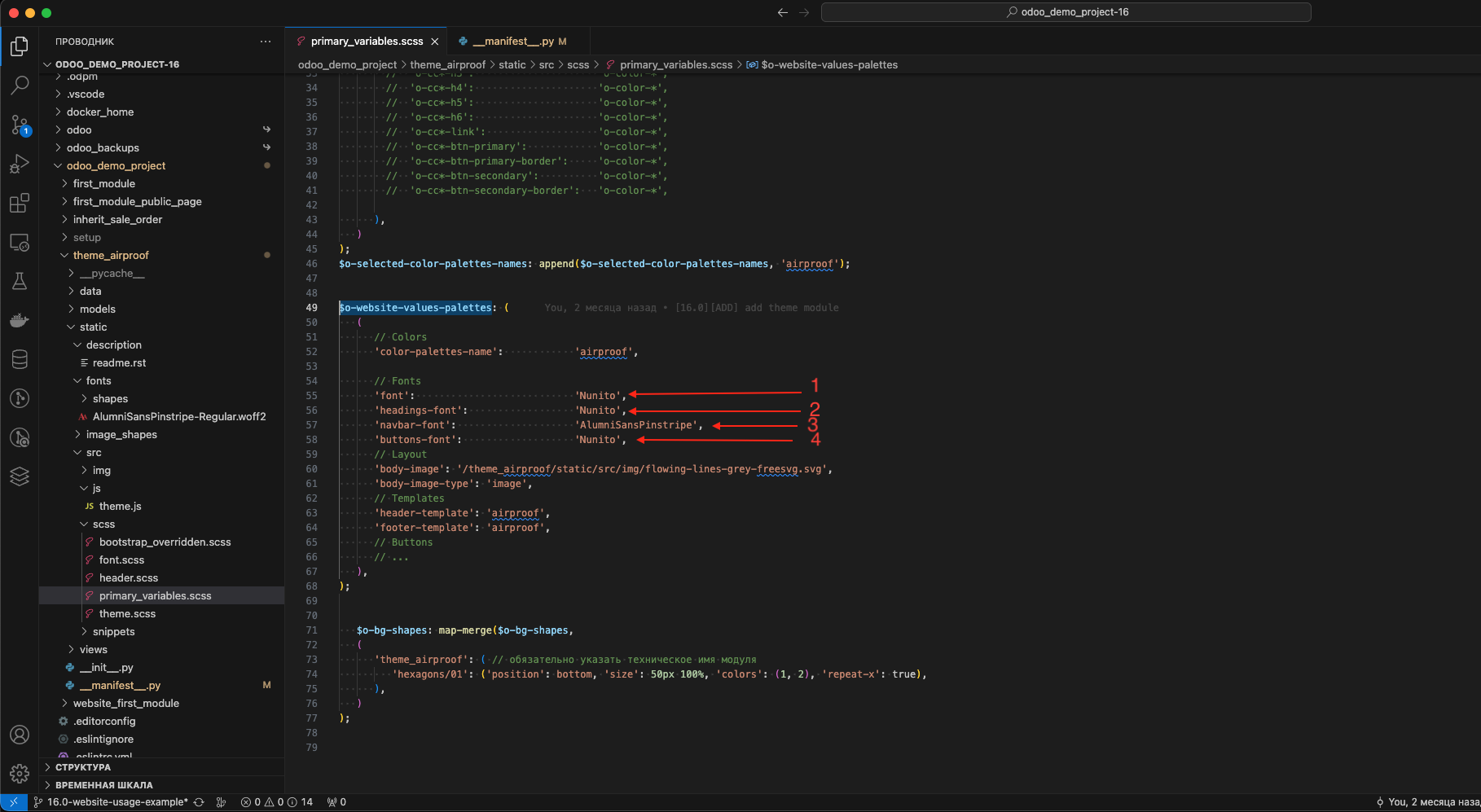The width and height of the screenshot is (1481, 812).
Task: Click the scss breadcrumb segment
Action: (578, 65)
